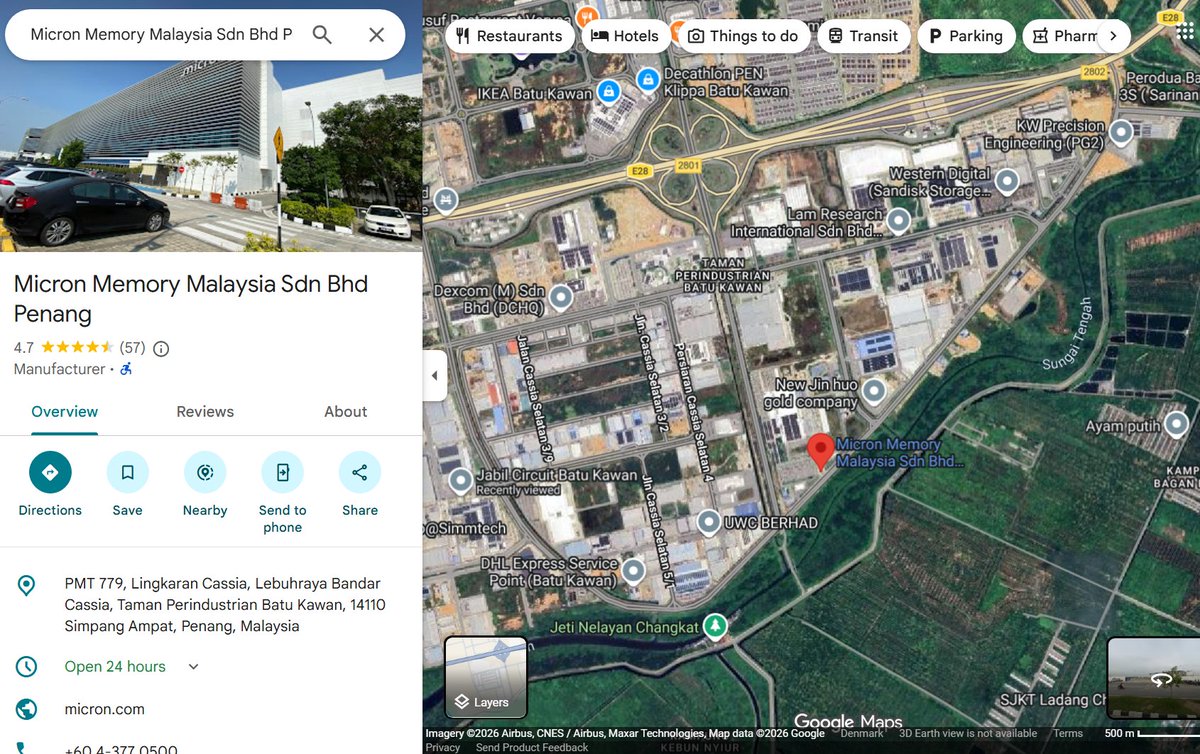Select the Parking chip
This screenshot has width=1200, height=754.
[x=966, y=36]
